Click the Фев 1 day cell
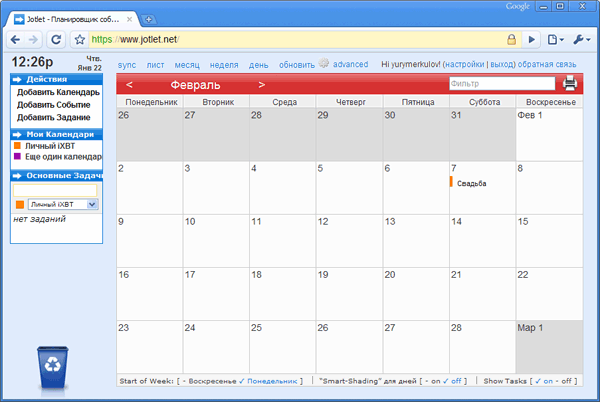Viewport: 600px width, 402px height. pyautogui.click(x=549, y=134)
